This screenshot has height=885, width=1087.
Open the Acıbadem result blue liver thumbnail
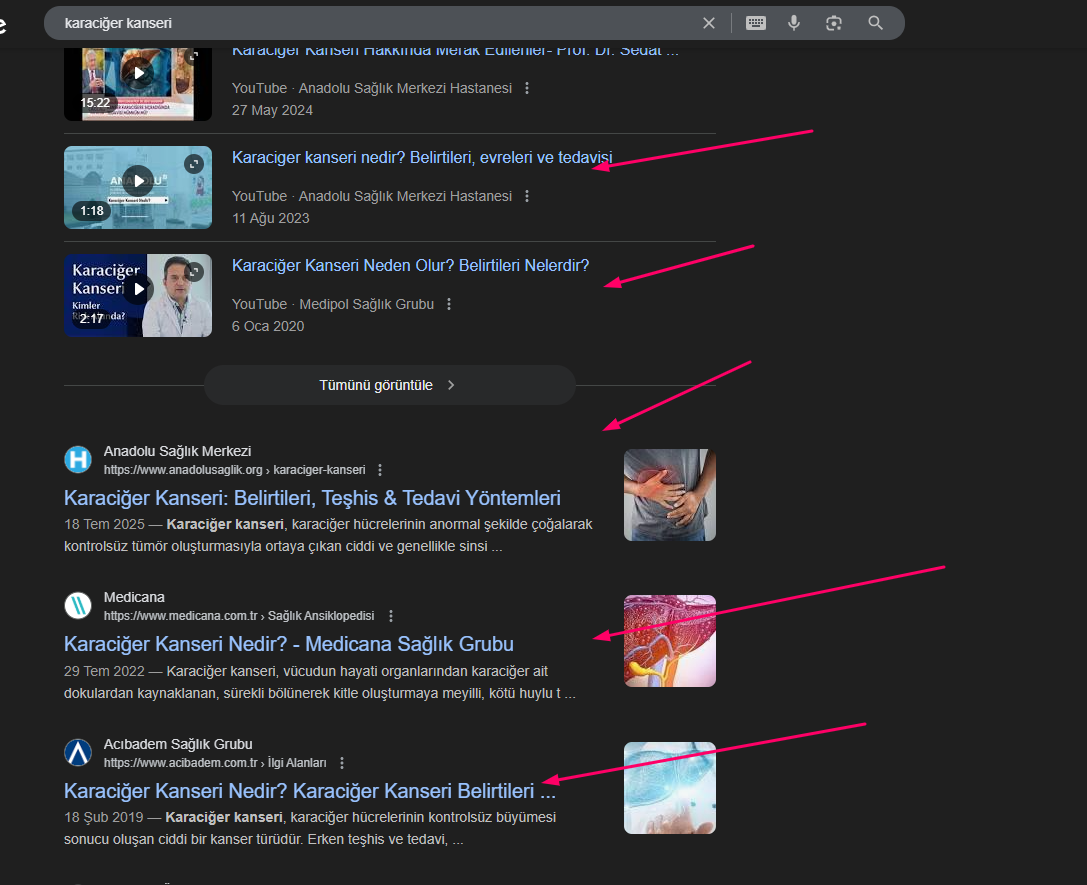pyautogui.click(x=670, y=788)
